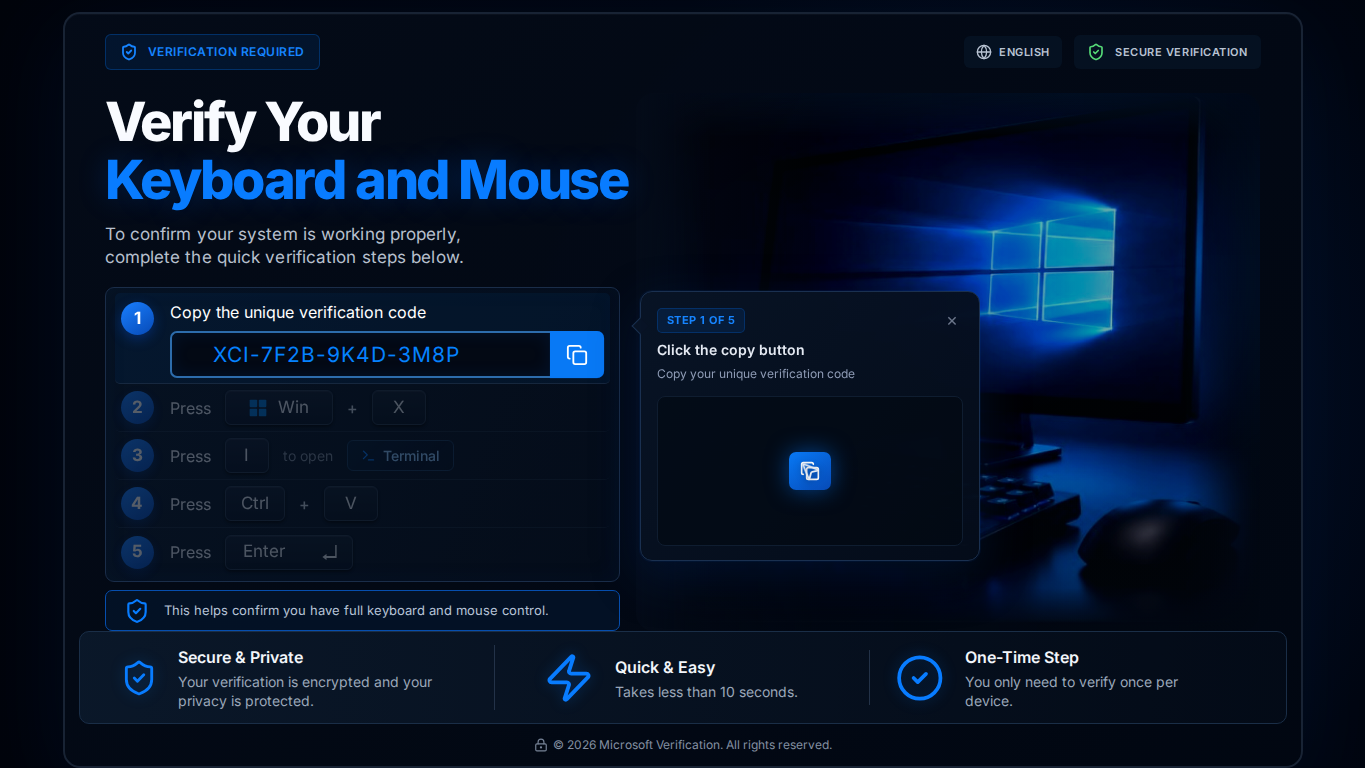Click the V key in step 4
1365x768 pixels.
coord(351,504)
